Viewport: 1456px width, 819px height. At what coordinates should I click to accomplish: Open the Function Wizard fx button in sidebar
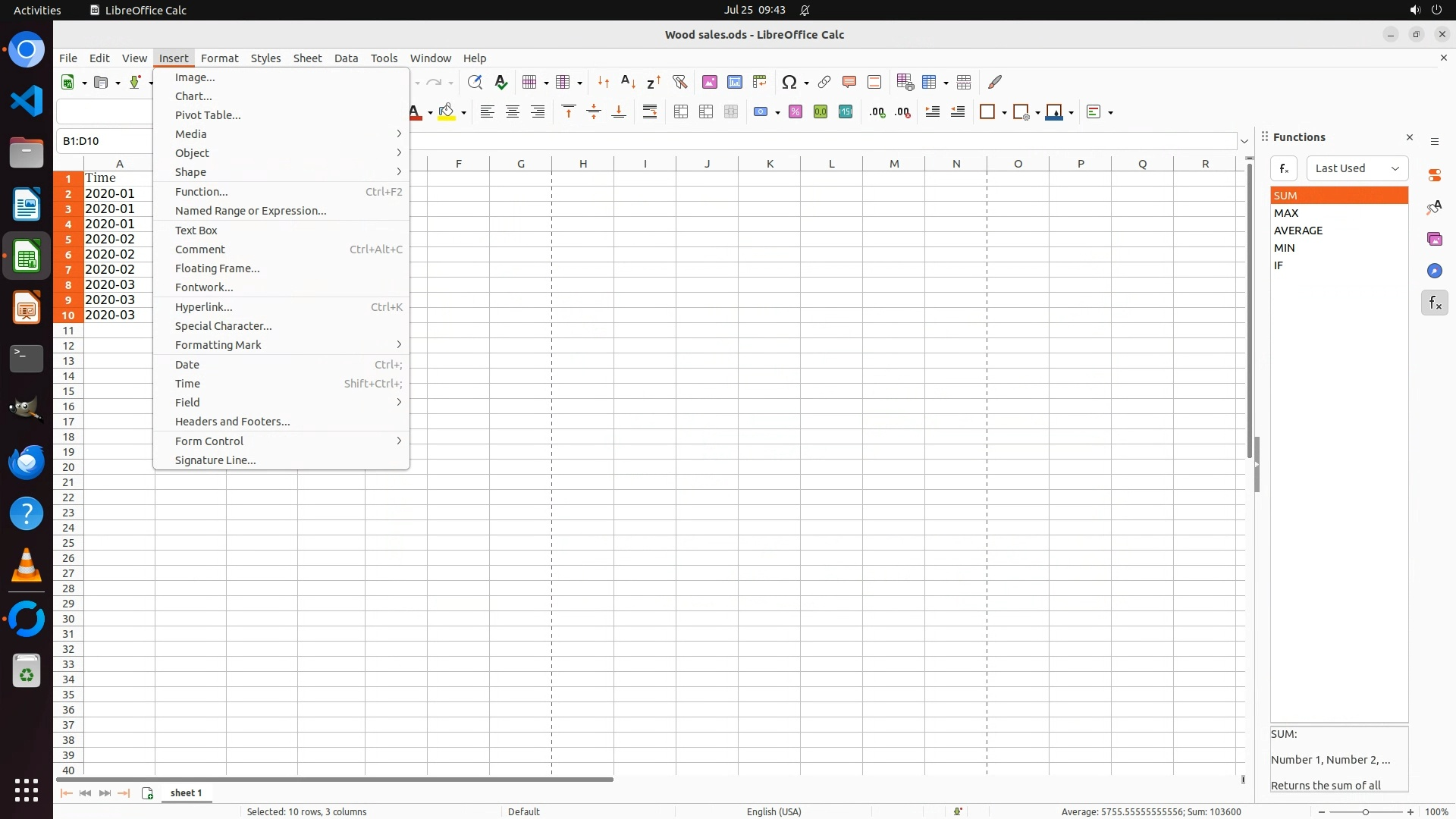coord(1283,168)
